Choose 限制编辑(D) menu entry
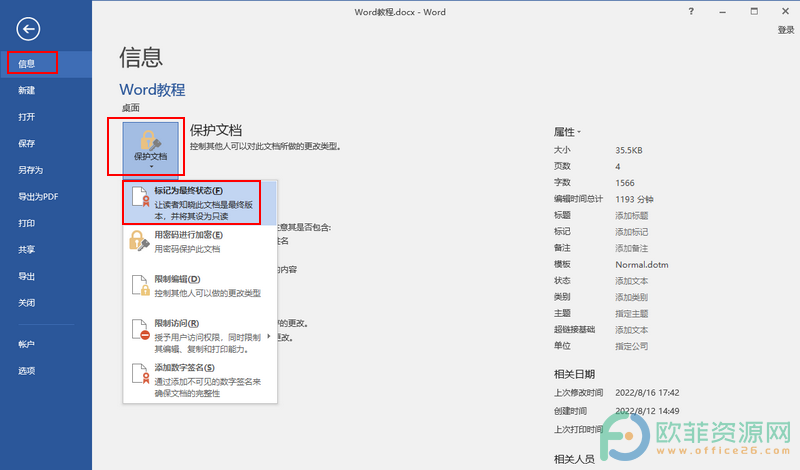Viewport: 800px width, 470px height. tap(200, 286)
